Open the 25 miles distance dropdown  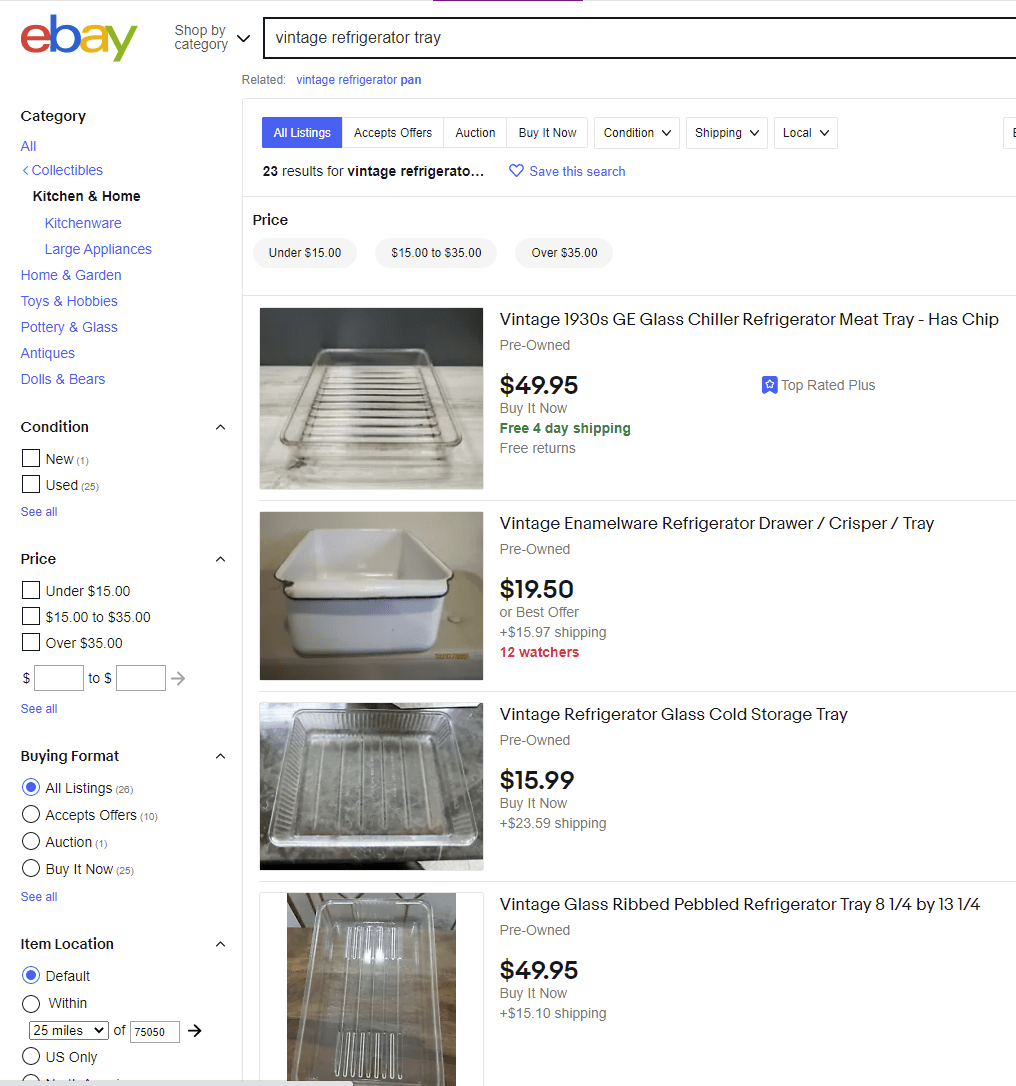click(67, 1029)
